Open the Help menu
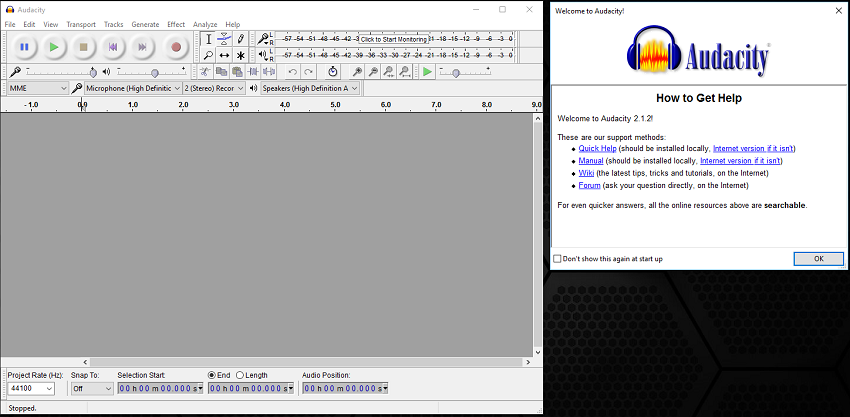The height and width of the screenshot is (417, 850). (x=233, y=24)
